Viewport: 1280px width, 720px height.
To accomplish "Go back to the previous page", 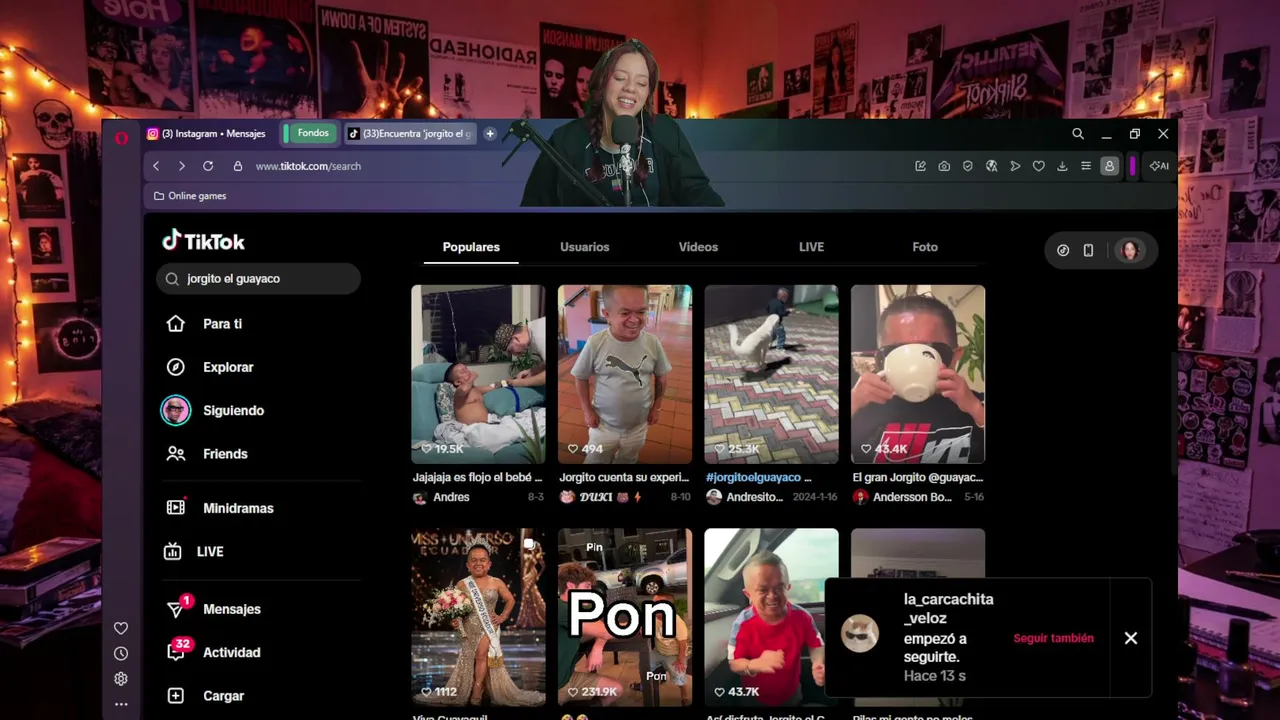I will 156,166.
